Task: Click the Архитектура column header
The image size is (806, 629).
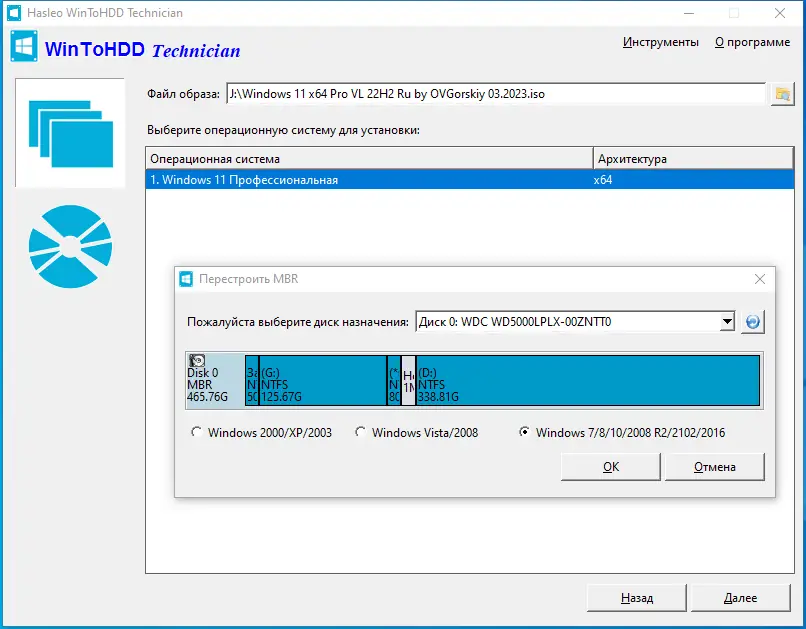Action: [693, 159]
